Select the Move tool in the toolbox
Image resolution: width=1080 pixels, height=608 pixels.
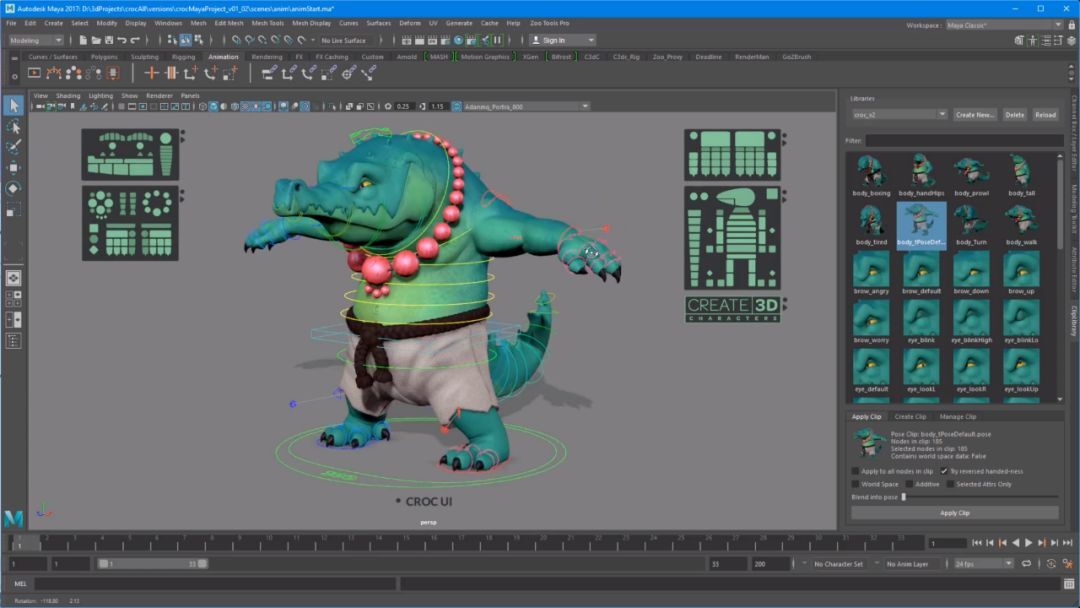pyautogui.click(x=13, y=168)
